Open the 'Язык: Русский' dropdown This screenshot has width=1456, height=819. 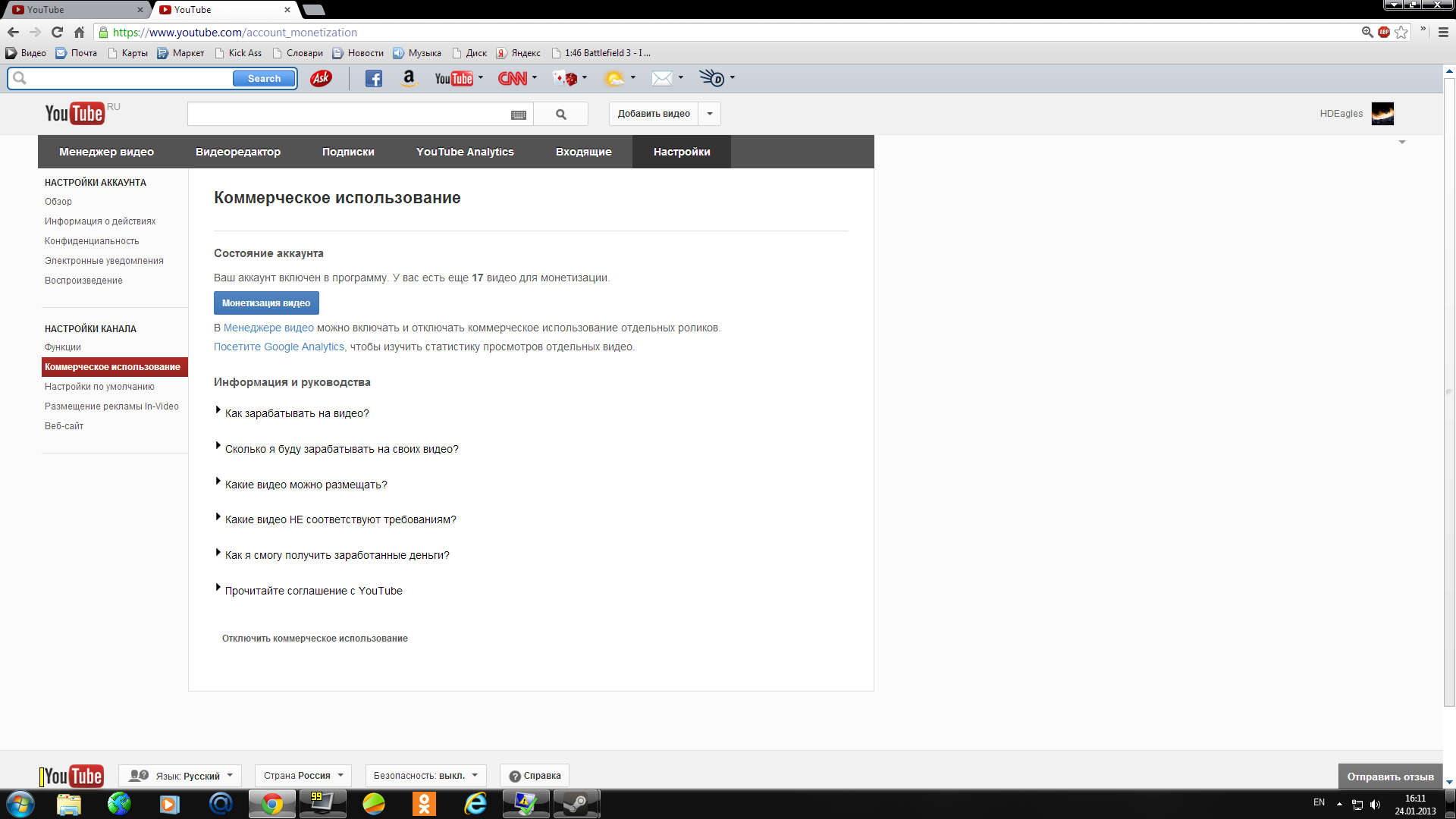tap(180, 776)
